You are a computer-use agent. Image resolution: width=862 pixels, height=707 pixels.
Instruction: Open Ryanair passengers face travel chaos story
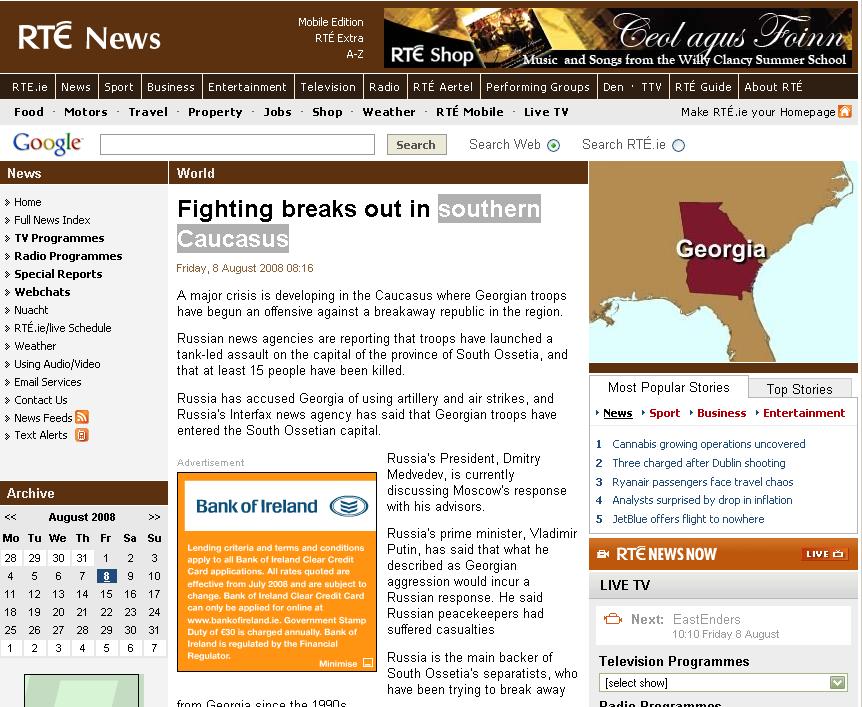tap(703, 482)
